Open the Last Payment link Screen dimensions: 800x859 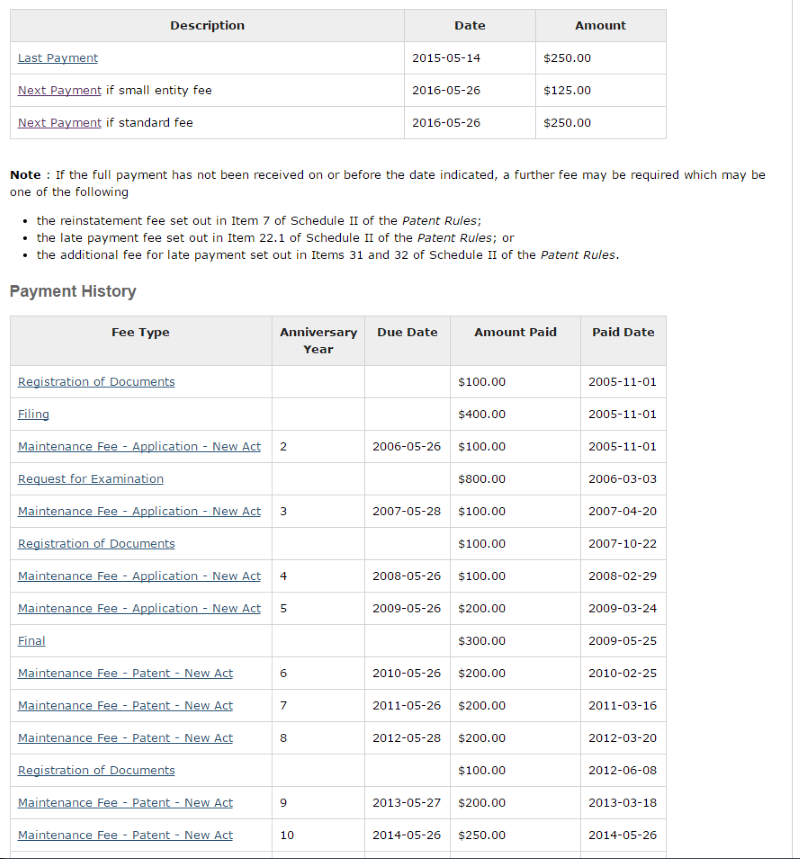(x=58, y=58)
